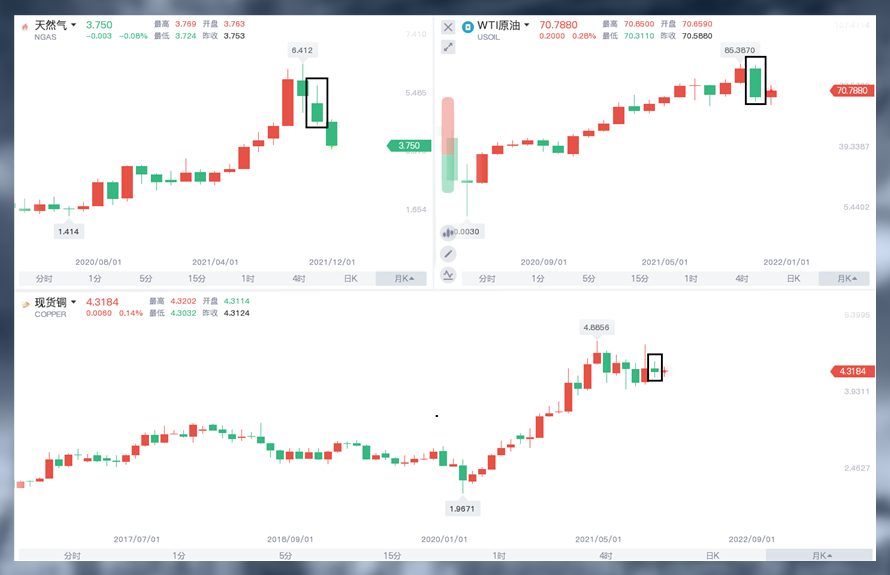
Task: Select 5分 timeframe in WTI chart
Action: [x=589, y=279]
